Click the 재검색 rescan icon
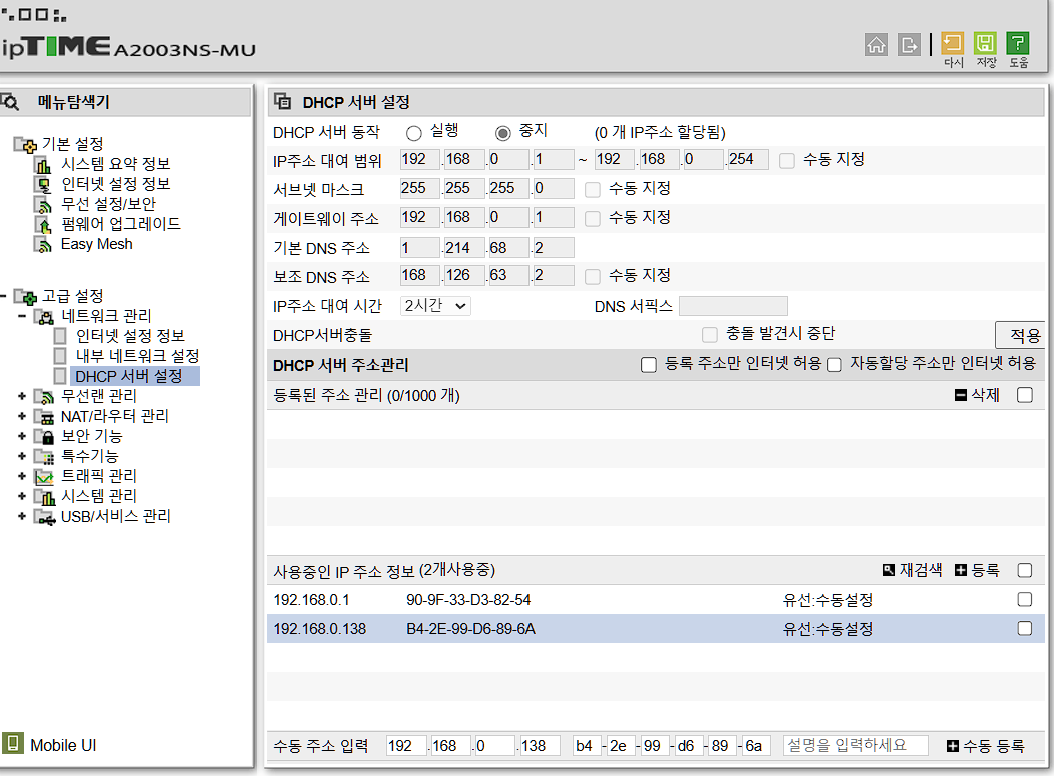1054x776 pixels. pos(889,570)
